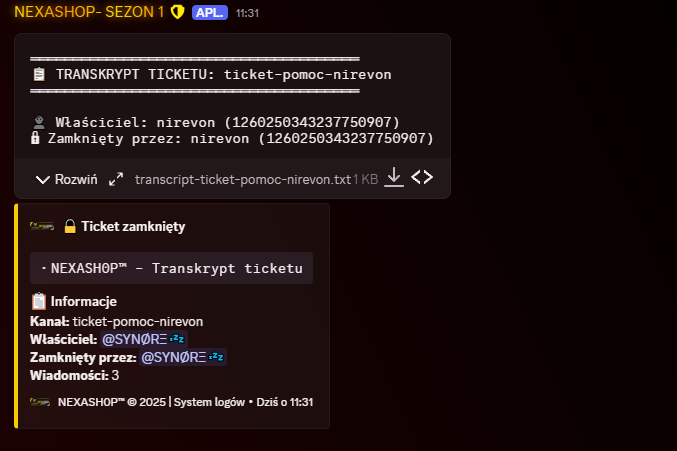677x451 pixels.
Task: Click the yellow embed color bar
Action: click(17, 315)
